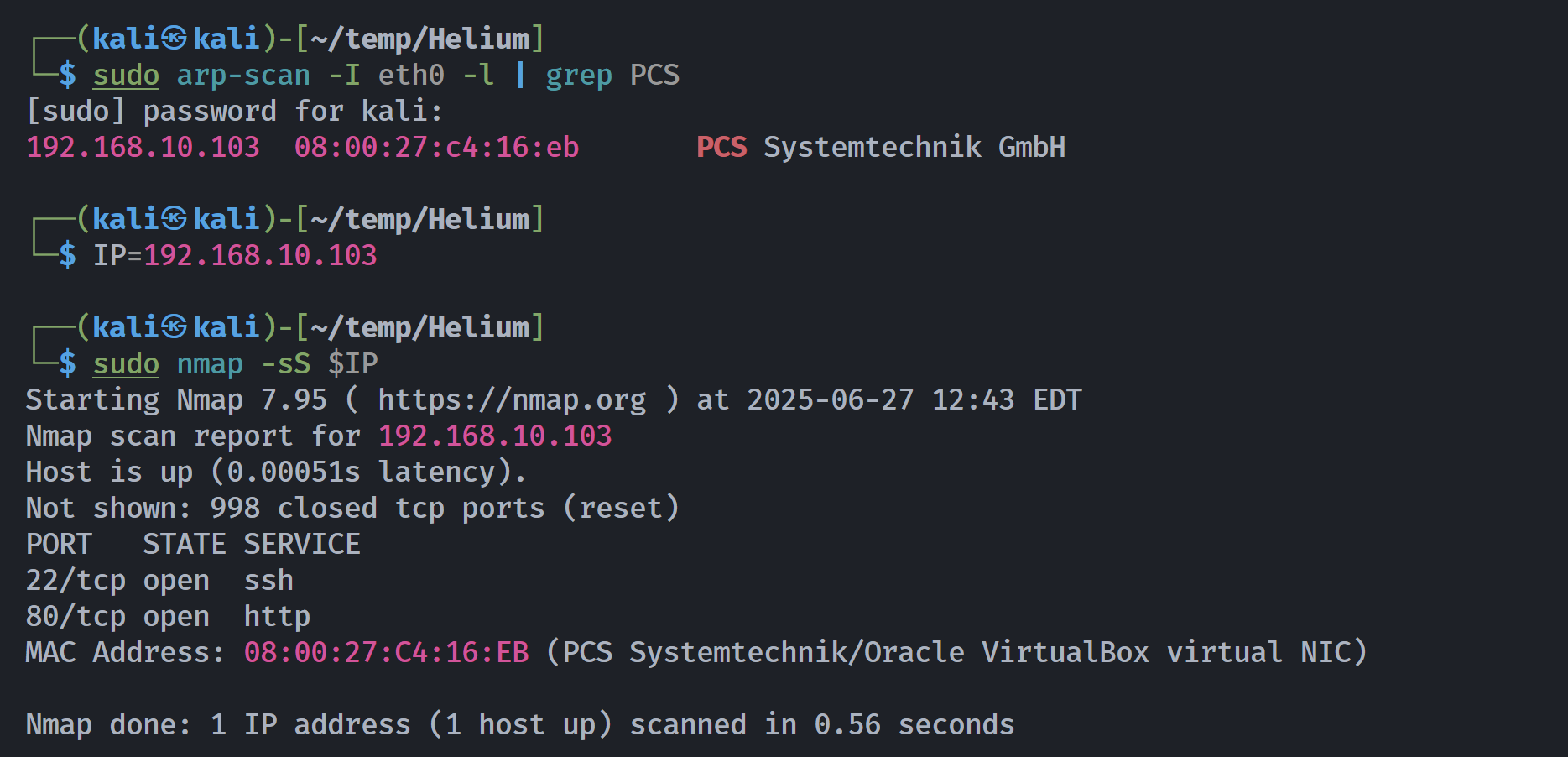Click the dollar prompt before IP assignment
The width and height of the screenshot is (1568, 757).
pos(67,255)
